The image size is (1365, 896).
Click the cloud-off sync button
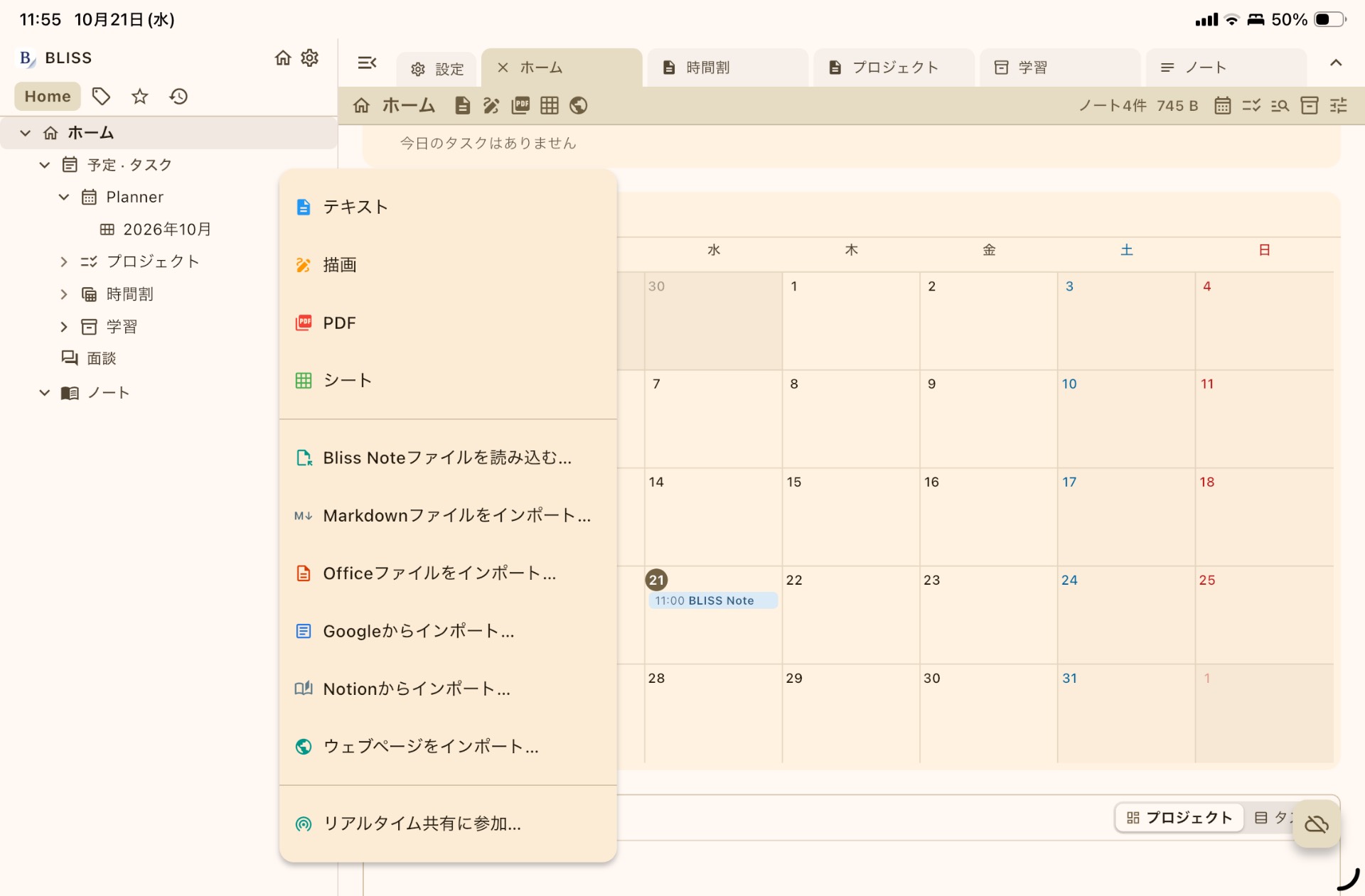(x=1317, y=824)
